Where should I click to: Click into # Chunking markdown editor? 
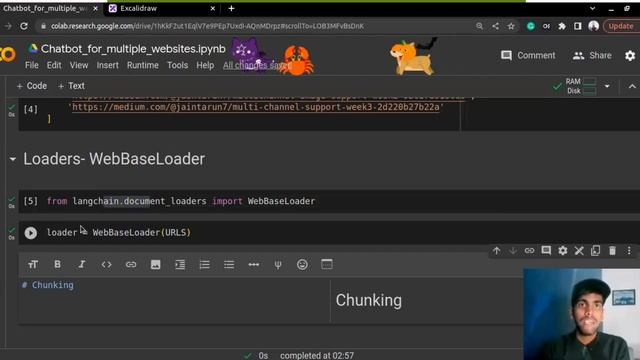[x=174, y=300]
